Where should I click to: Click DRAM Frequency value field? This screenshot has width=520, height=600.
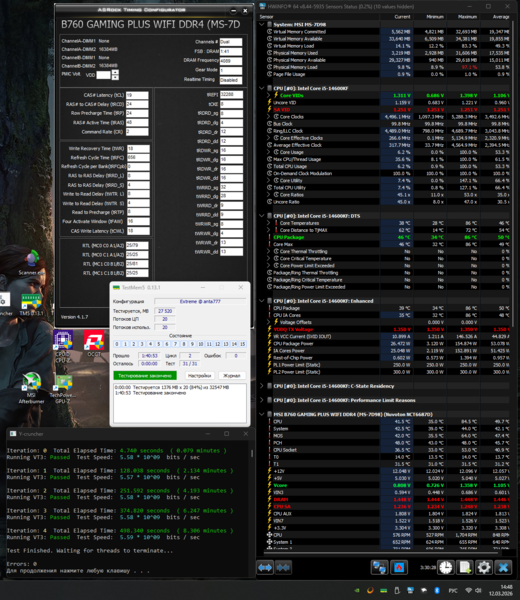[231, 61]
